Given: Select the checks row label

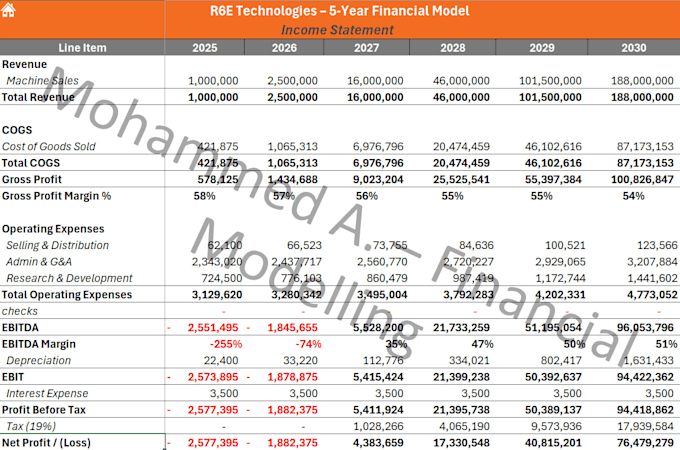Looking at the screenshot, I should (20, 311).
